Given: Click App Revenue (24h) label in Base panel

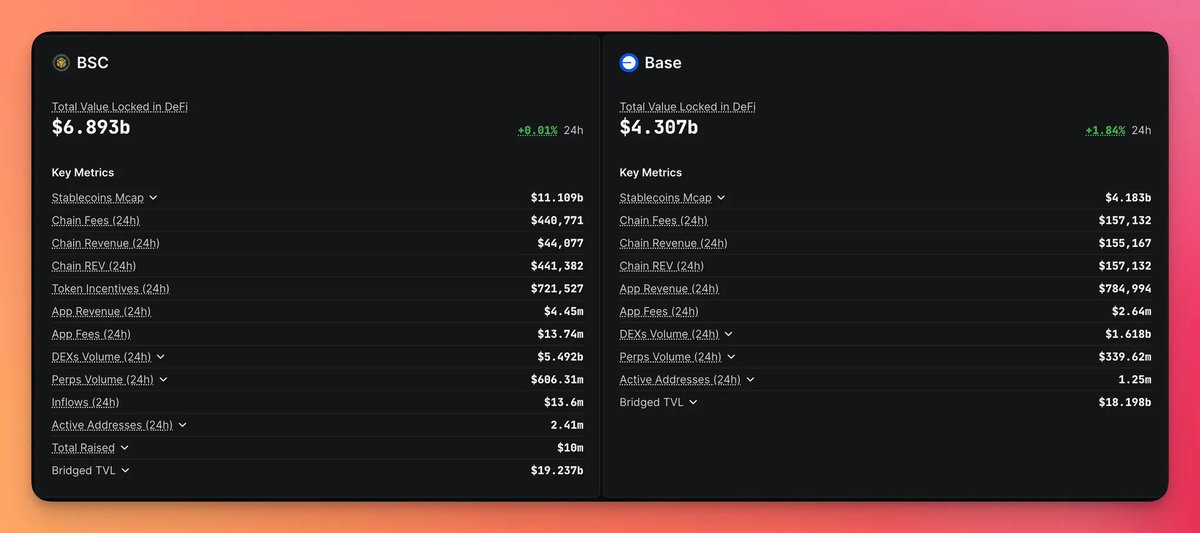Looking at the screenshot, I should [670, 289].
